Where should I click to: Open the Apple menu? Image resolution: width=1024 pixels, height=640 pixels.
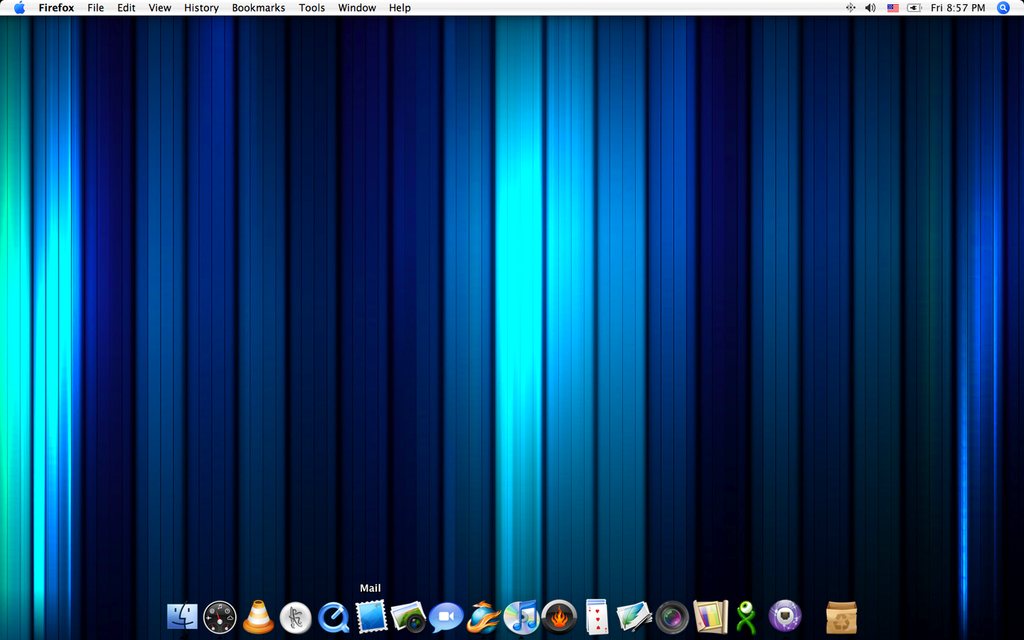(19, 8)
